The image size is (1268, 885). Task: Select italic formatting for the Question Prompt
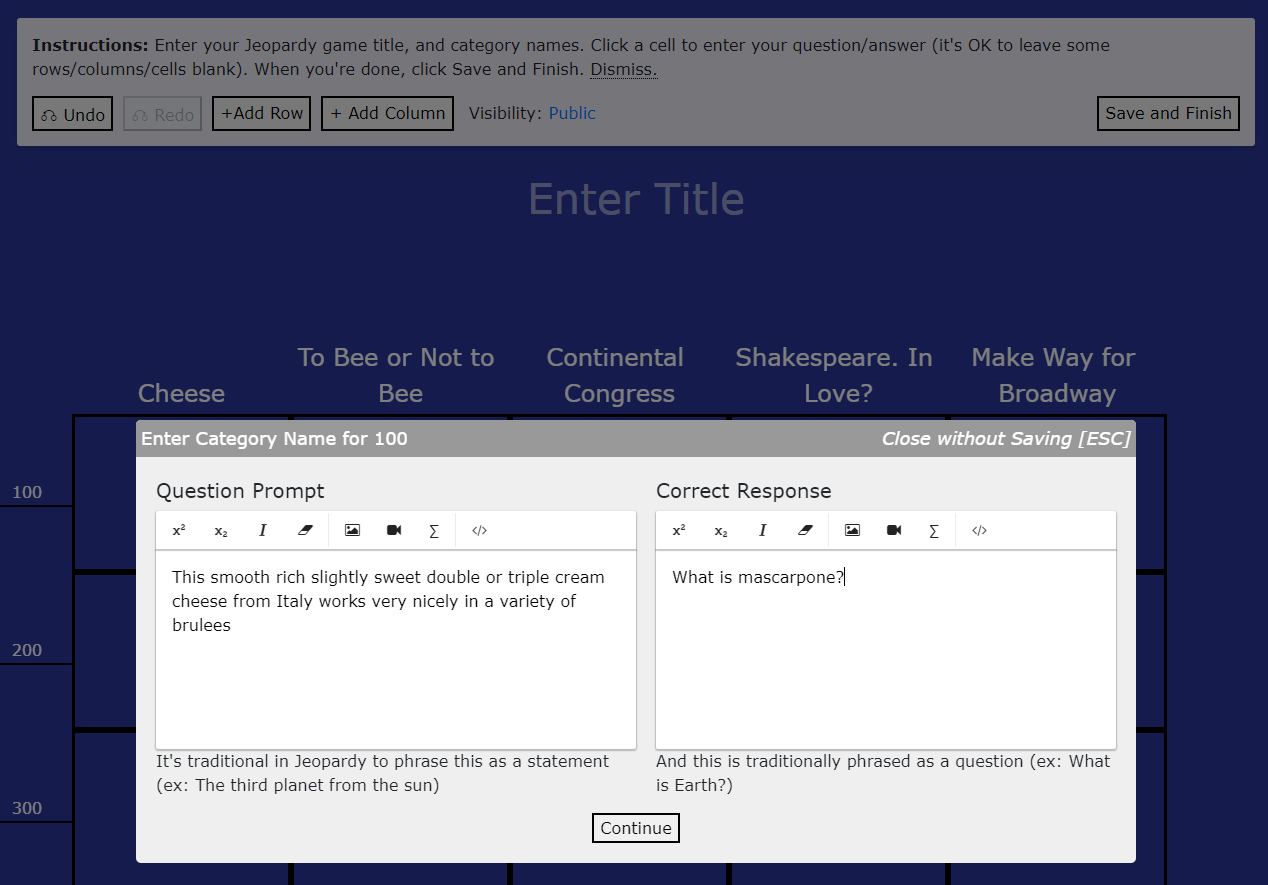click(262, 530)
